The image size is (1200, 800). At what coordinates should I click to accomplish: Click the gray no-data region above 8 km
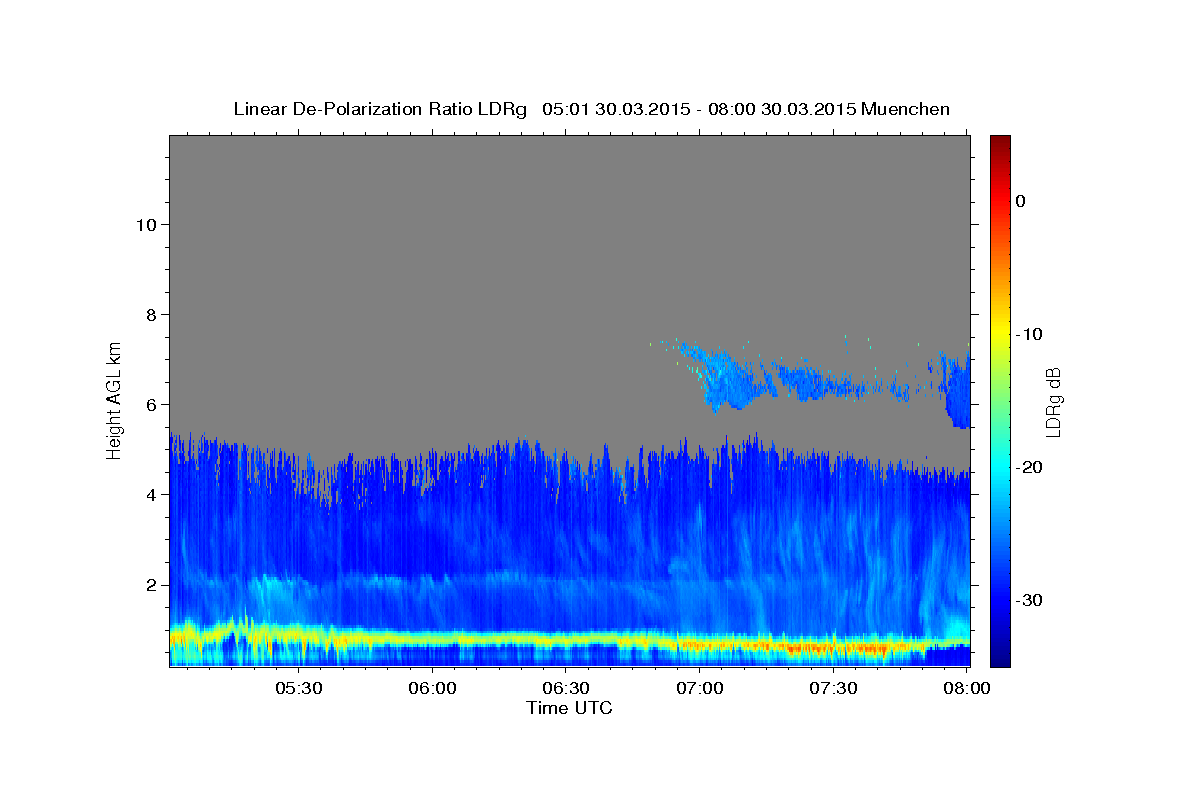point(569,225)
